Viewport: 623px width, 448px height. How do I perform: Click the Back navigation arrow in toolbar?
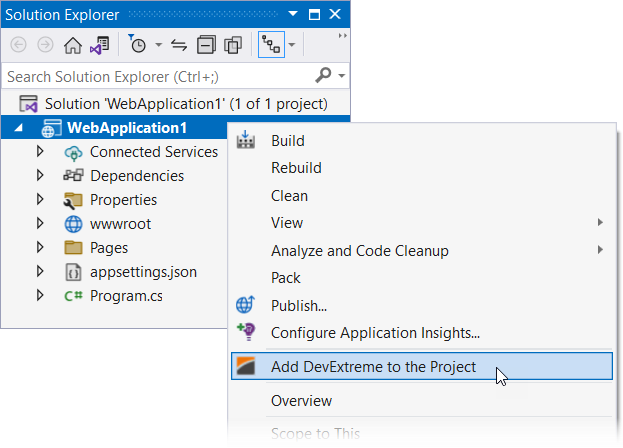pos(19,44)
